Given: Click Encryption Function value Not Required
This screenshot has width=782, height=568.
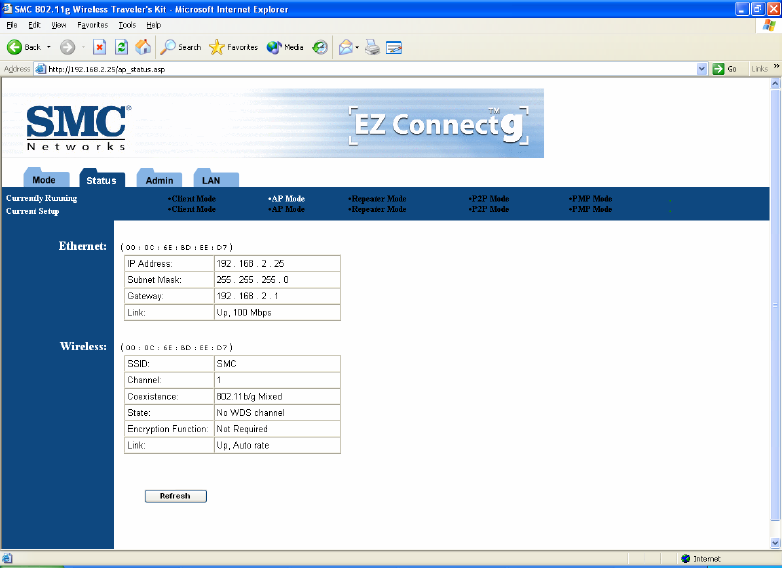Looking at the screenshot, I should pos(242,429).
